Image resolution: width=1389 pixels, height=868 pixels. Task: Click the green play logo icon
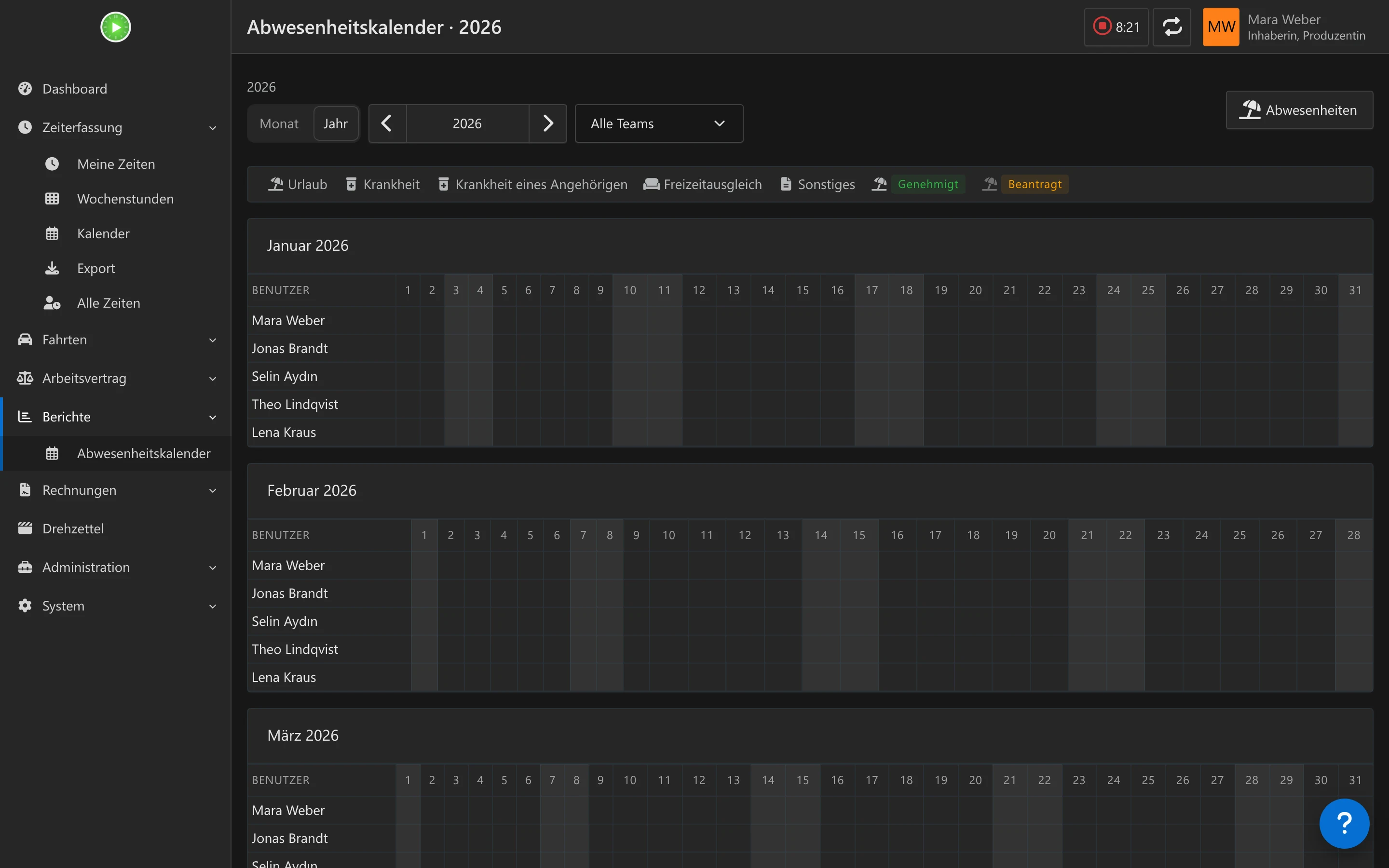pyautogui.click(x=115, y=27)
